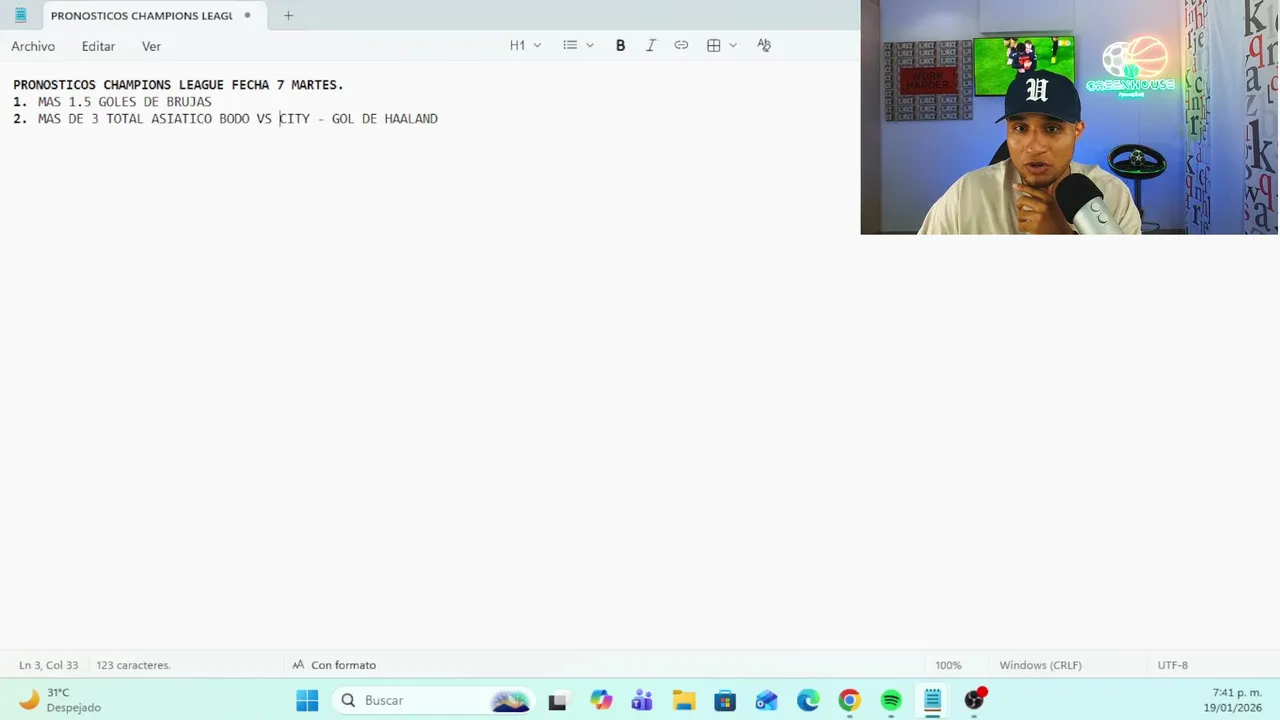Click the Notepad icon in the taskbar
This screenshot has width=1280, height=720.
click(932, 700)
